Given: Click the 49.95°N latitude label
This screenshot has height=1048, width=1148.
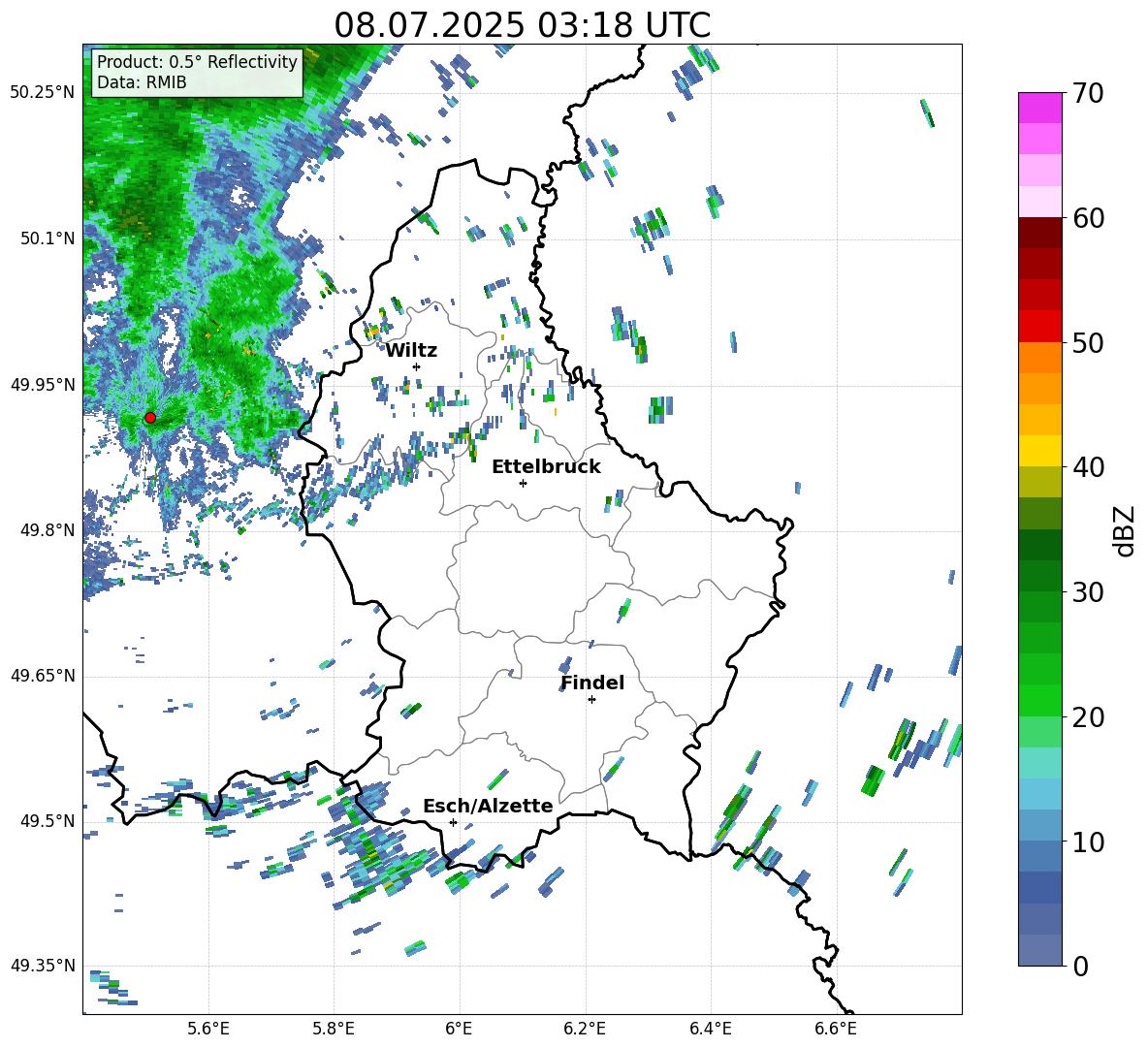Looking at the screenshot, I should click(x=43, y=384).
